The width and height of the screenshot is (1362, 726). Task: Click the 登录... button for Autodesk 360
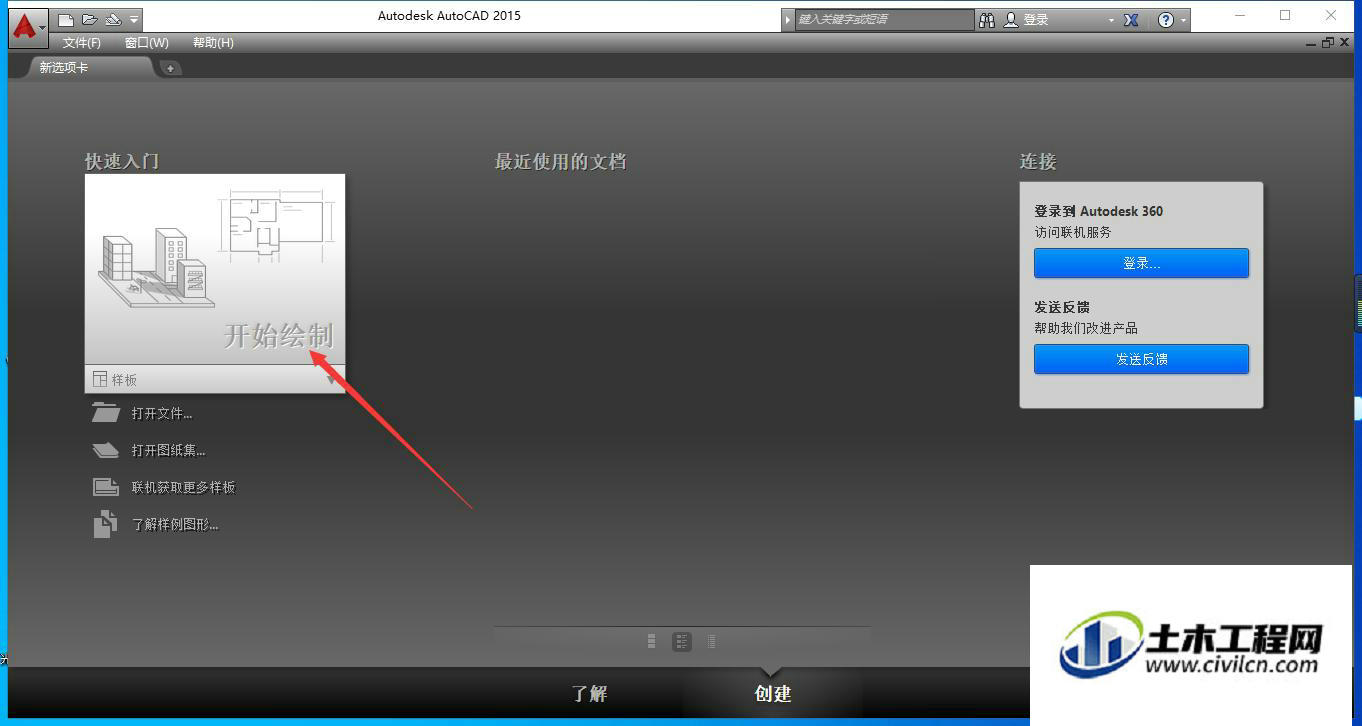[x=1141, y=263]
